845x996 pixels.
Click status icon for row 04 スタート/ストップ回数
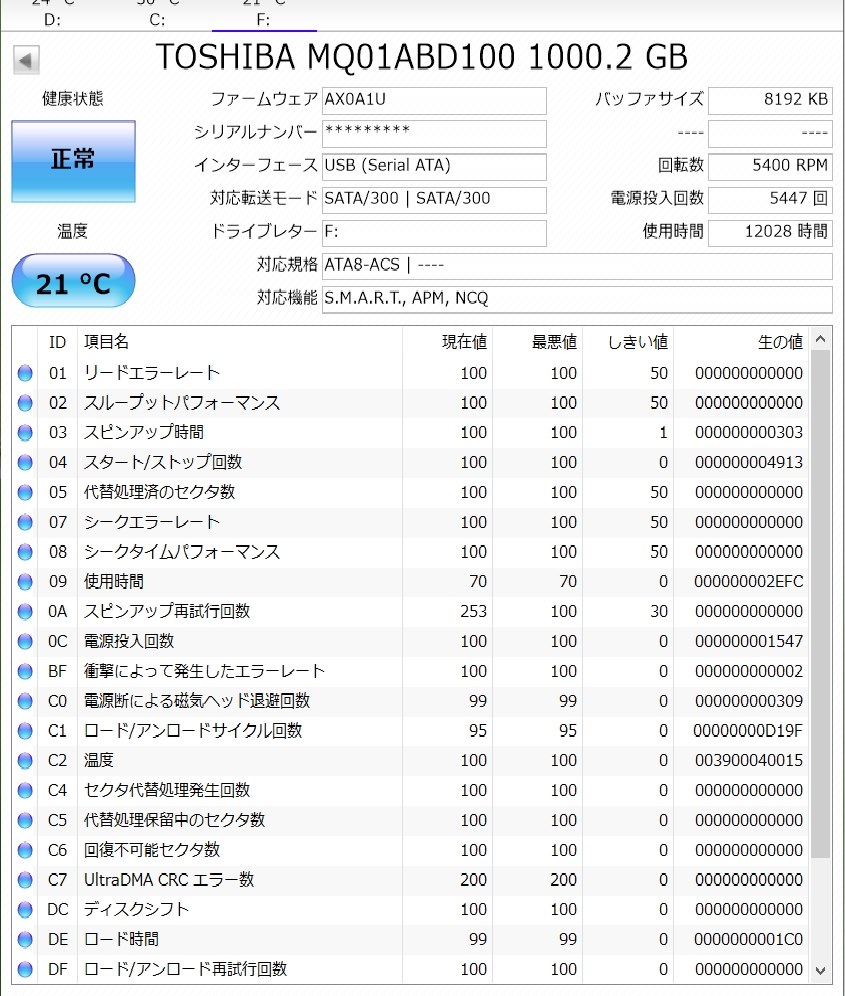click(25, 462)
